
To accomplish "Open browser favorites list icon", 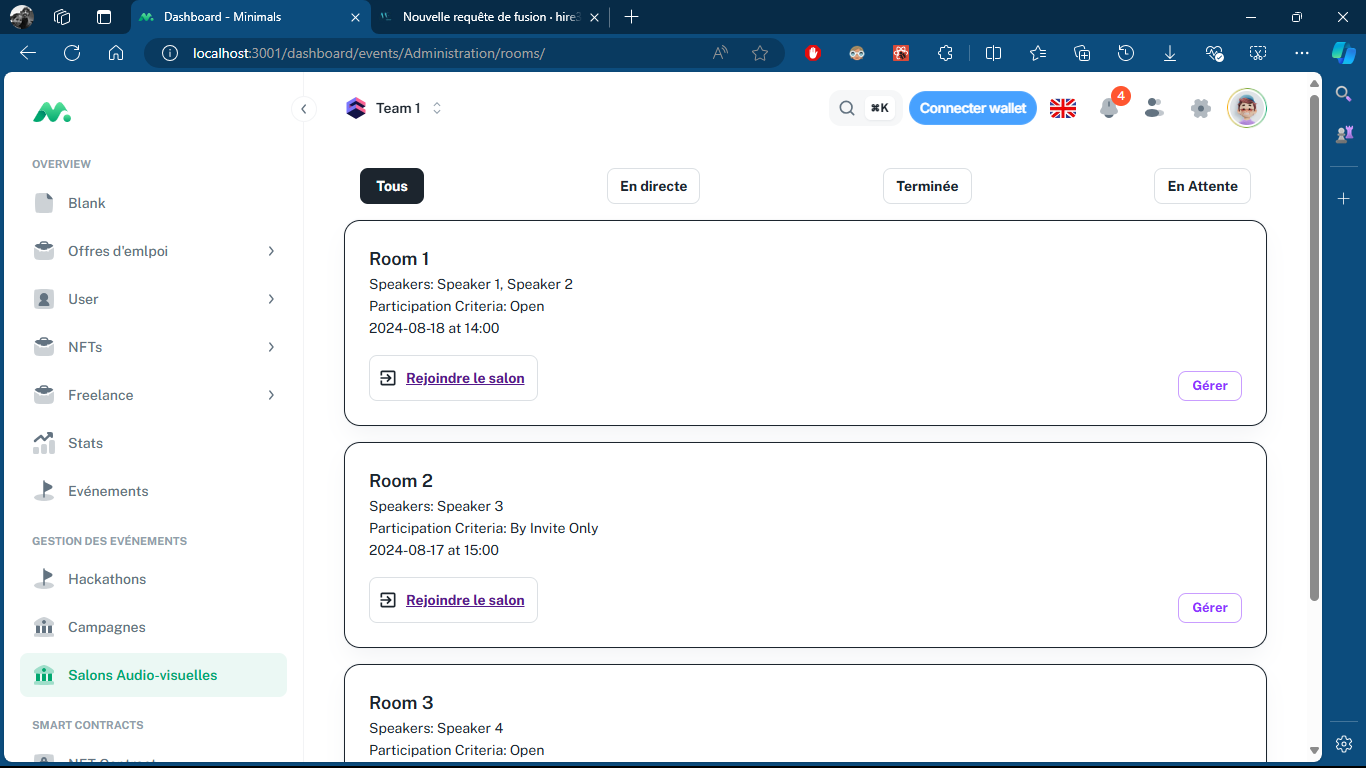I will (x=1038, y=53).
